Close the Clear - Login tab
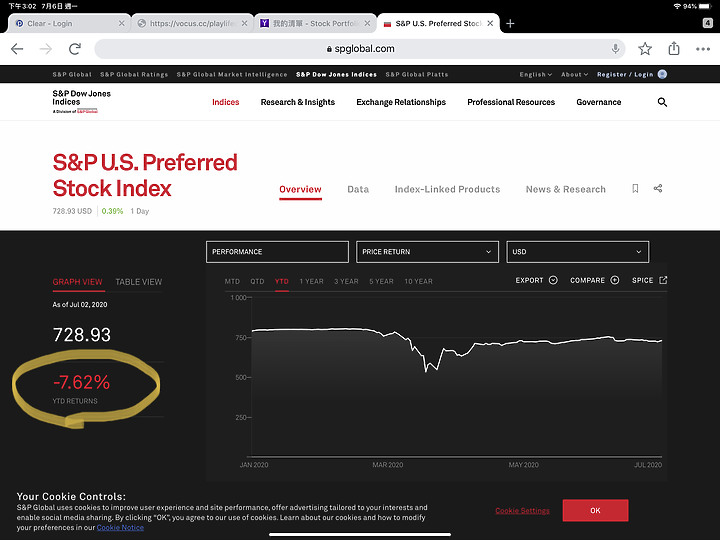This screenshot has height=540, width=720. [122, 23]
